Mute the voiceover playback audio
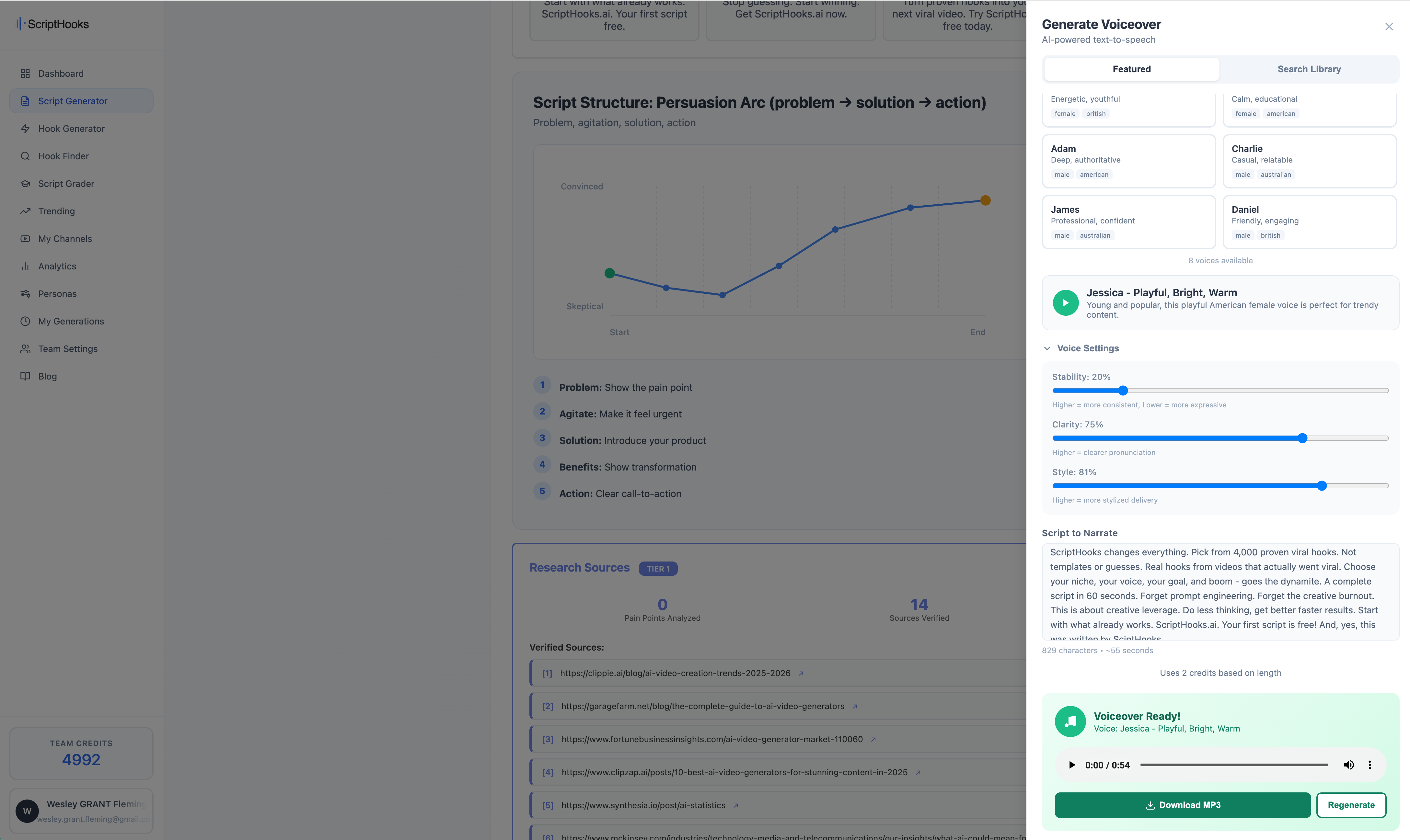This screenshot has width=1410, height=840. (x=1349, y=765)
